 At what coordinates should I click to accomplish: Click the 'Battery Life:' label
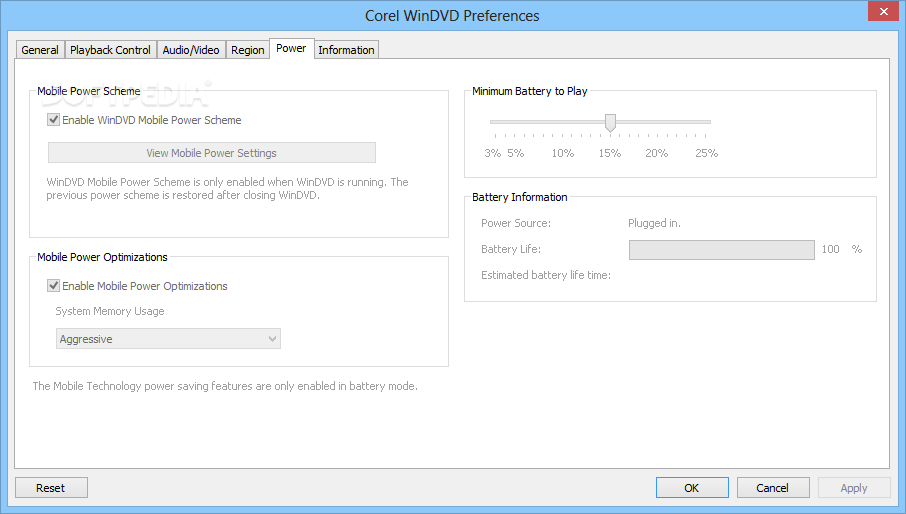511,249
